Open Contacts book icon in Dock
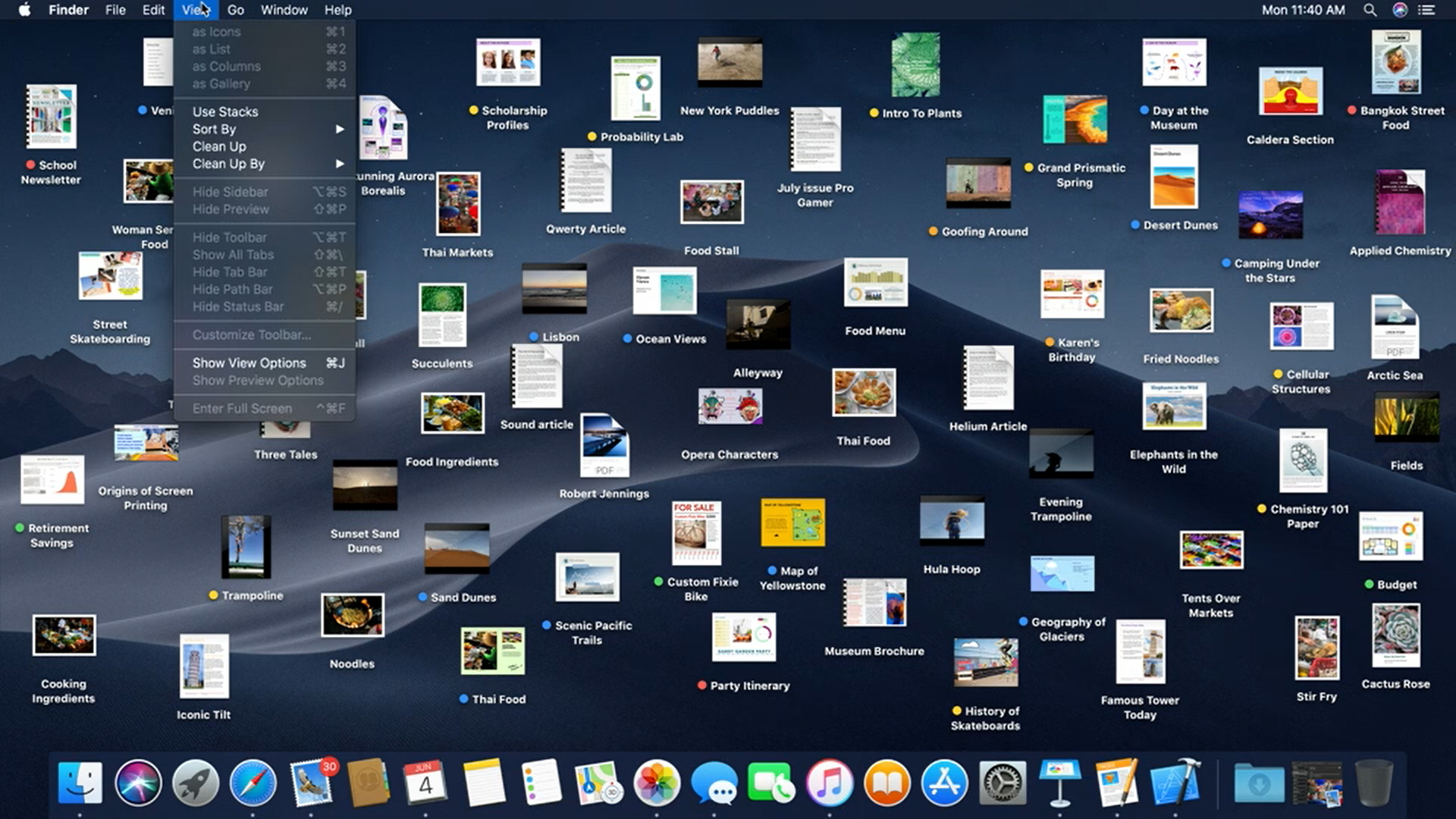The height and width of the screenshot is (819, 1456). (x=369, y=783)
